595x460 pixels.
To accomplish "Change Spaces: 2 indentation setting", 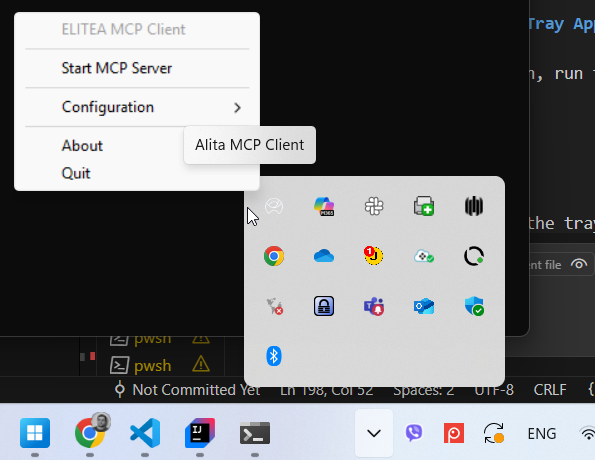I will [423, 390].
